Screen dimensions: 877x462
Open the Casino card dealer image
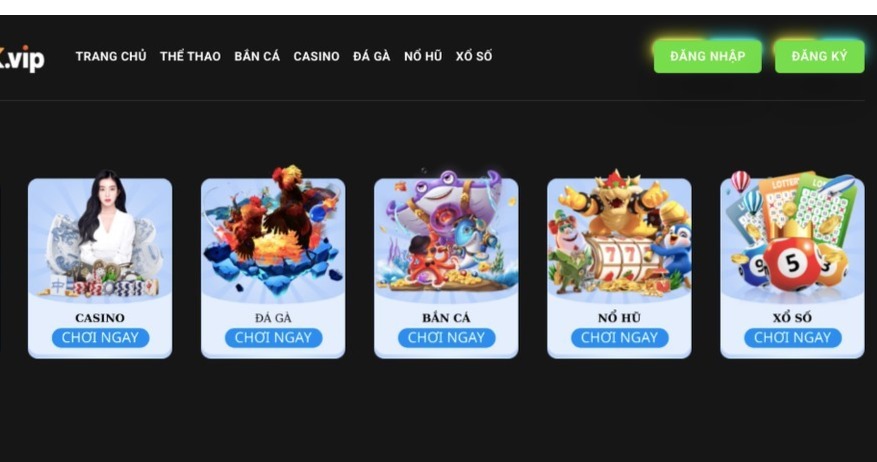pos(100,235)
